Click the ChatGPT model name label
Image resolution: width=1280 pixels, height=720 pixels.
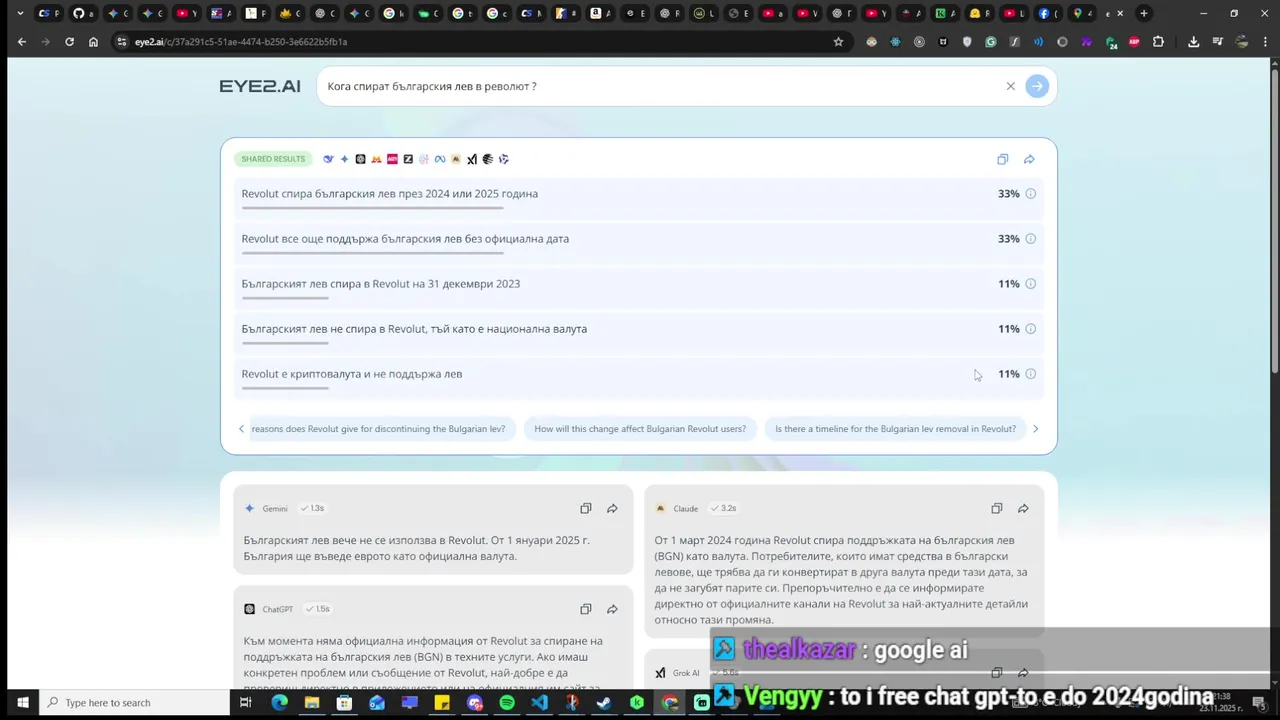(278, 609)
